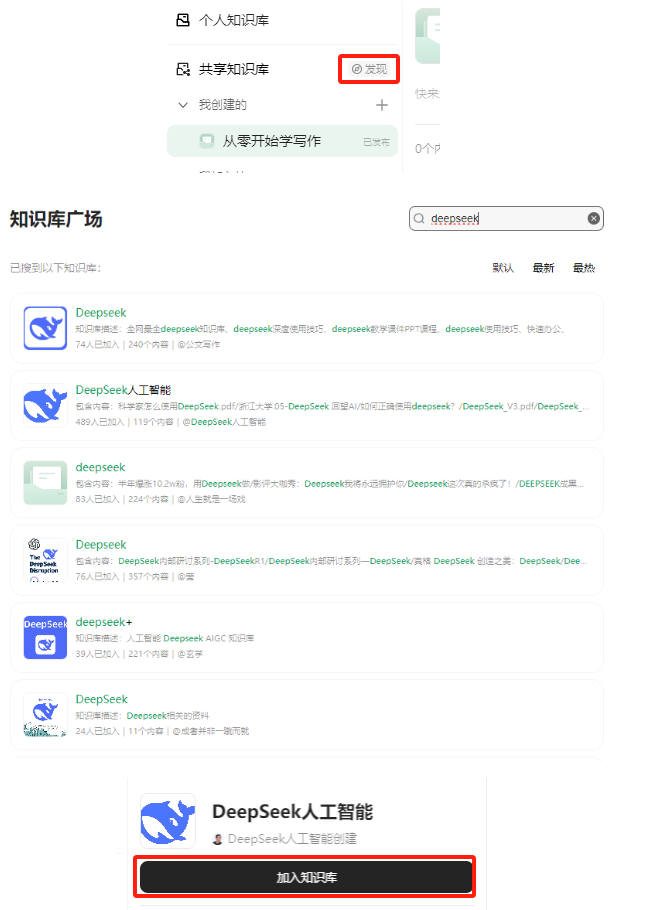Click the @玄学 author text

coord(190,654)
